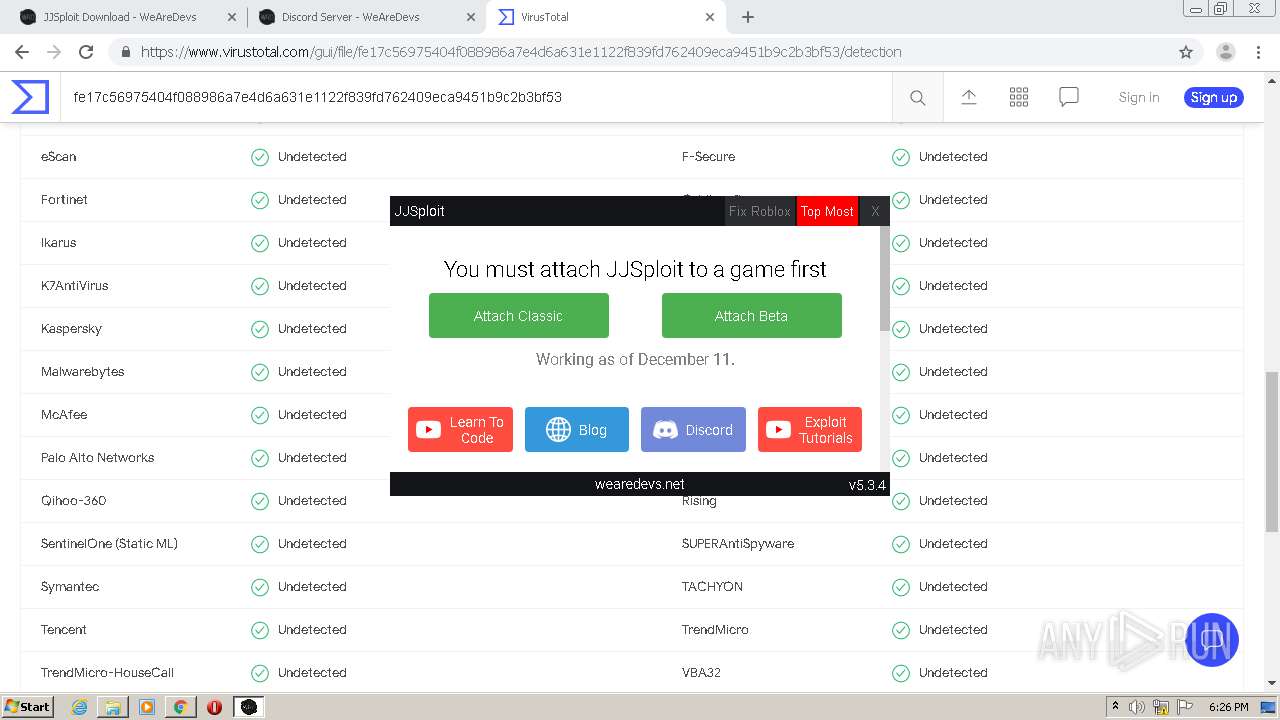Go forward in Chrome
This screenshot has height=720, width=1280.
point(54,52)
